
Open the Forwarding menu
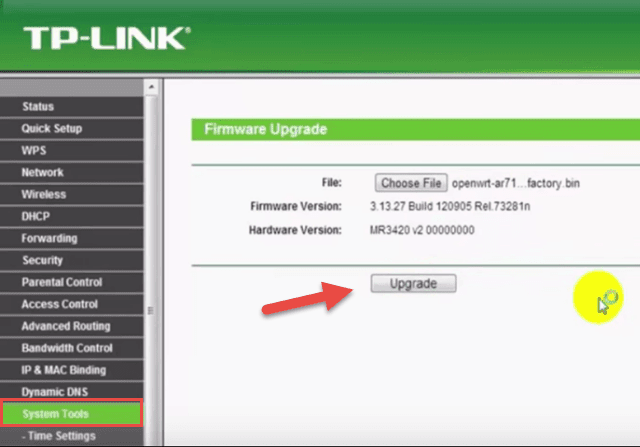[71, 238]
